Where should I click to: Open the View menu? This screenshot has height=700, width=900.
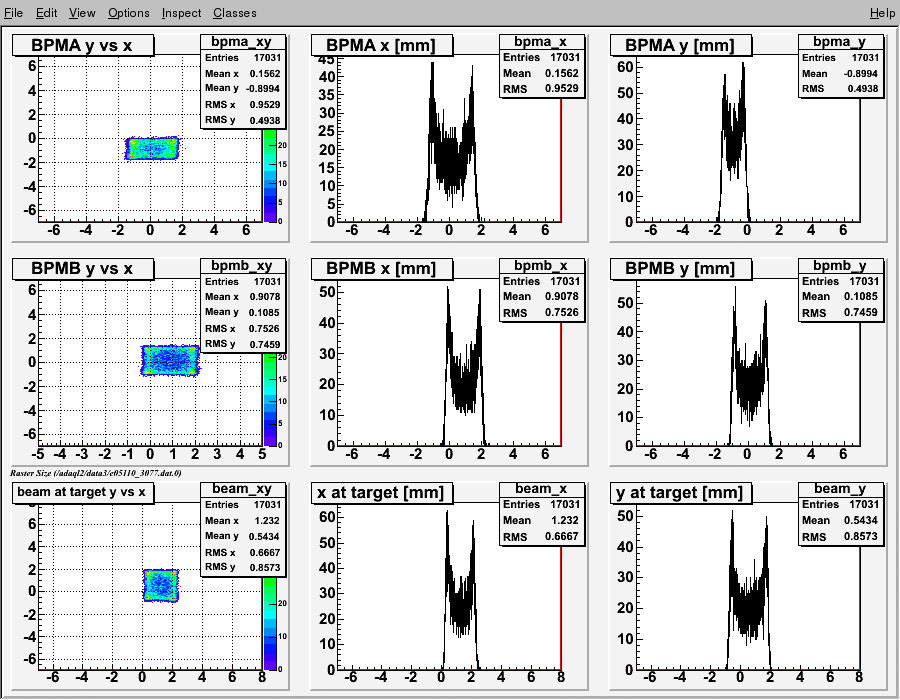[x=82, y=13]
